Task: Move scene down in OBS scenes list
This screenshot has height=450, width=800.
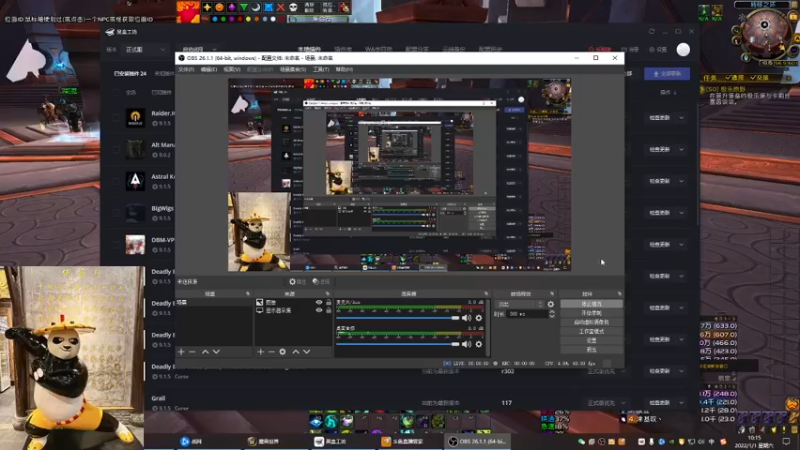Action: (x=216, y=352)
